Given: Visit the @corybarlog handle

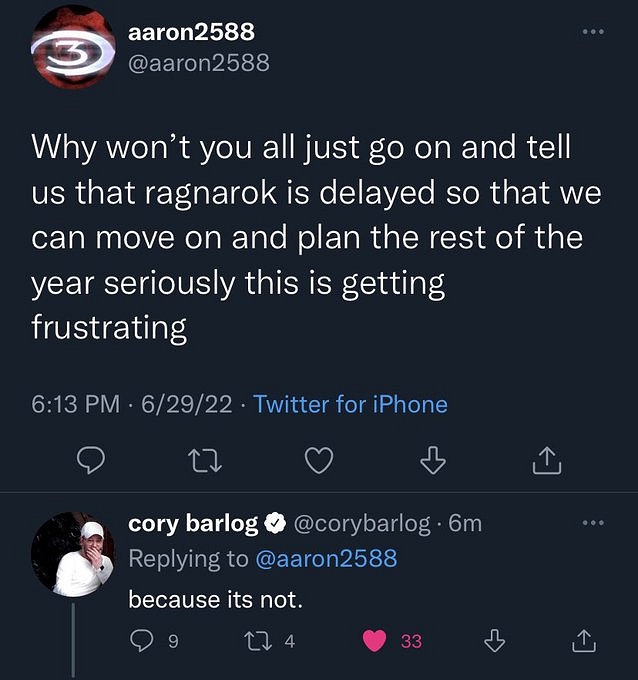Looking at the screenshot, I should pos(363,523).
